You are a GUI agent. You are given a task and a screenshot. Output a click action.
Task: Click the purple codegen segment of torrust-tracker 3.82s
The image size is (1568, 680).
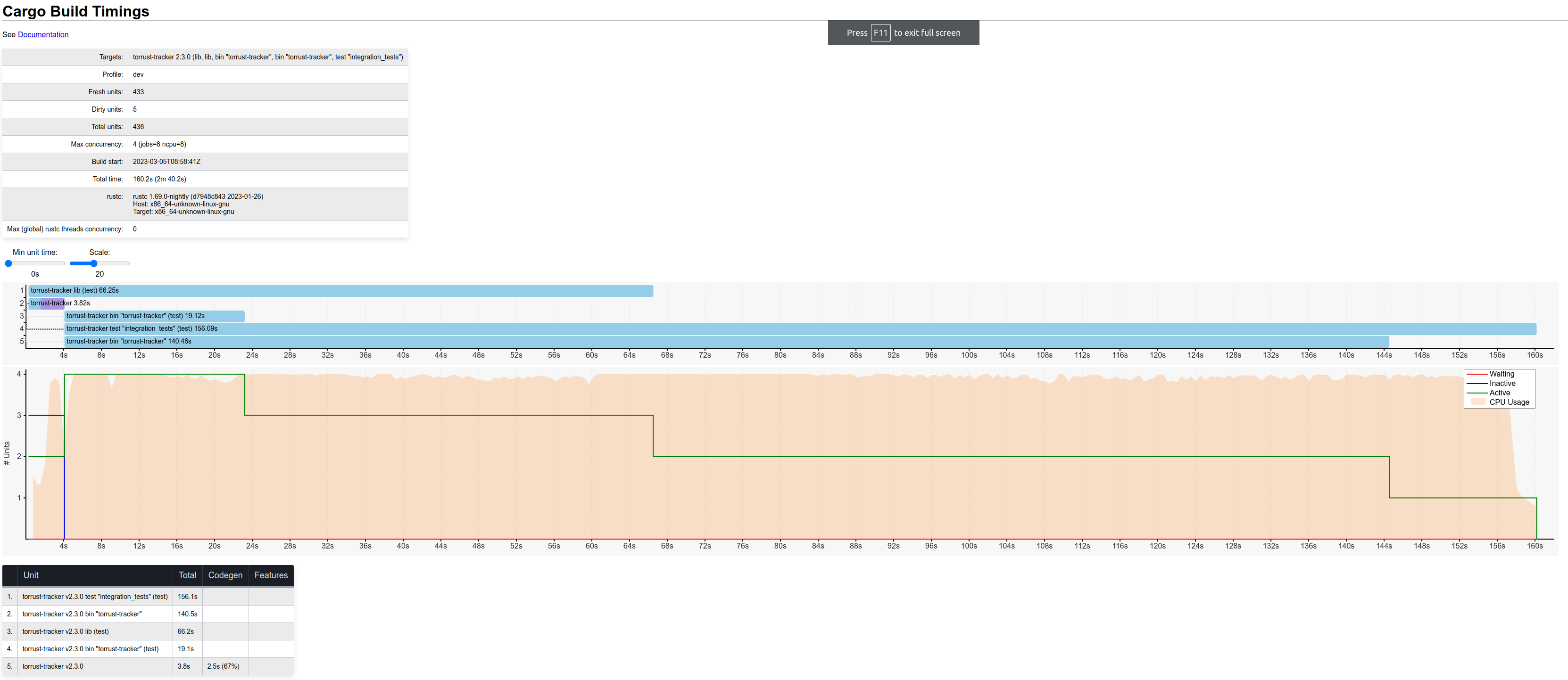52,303
